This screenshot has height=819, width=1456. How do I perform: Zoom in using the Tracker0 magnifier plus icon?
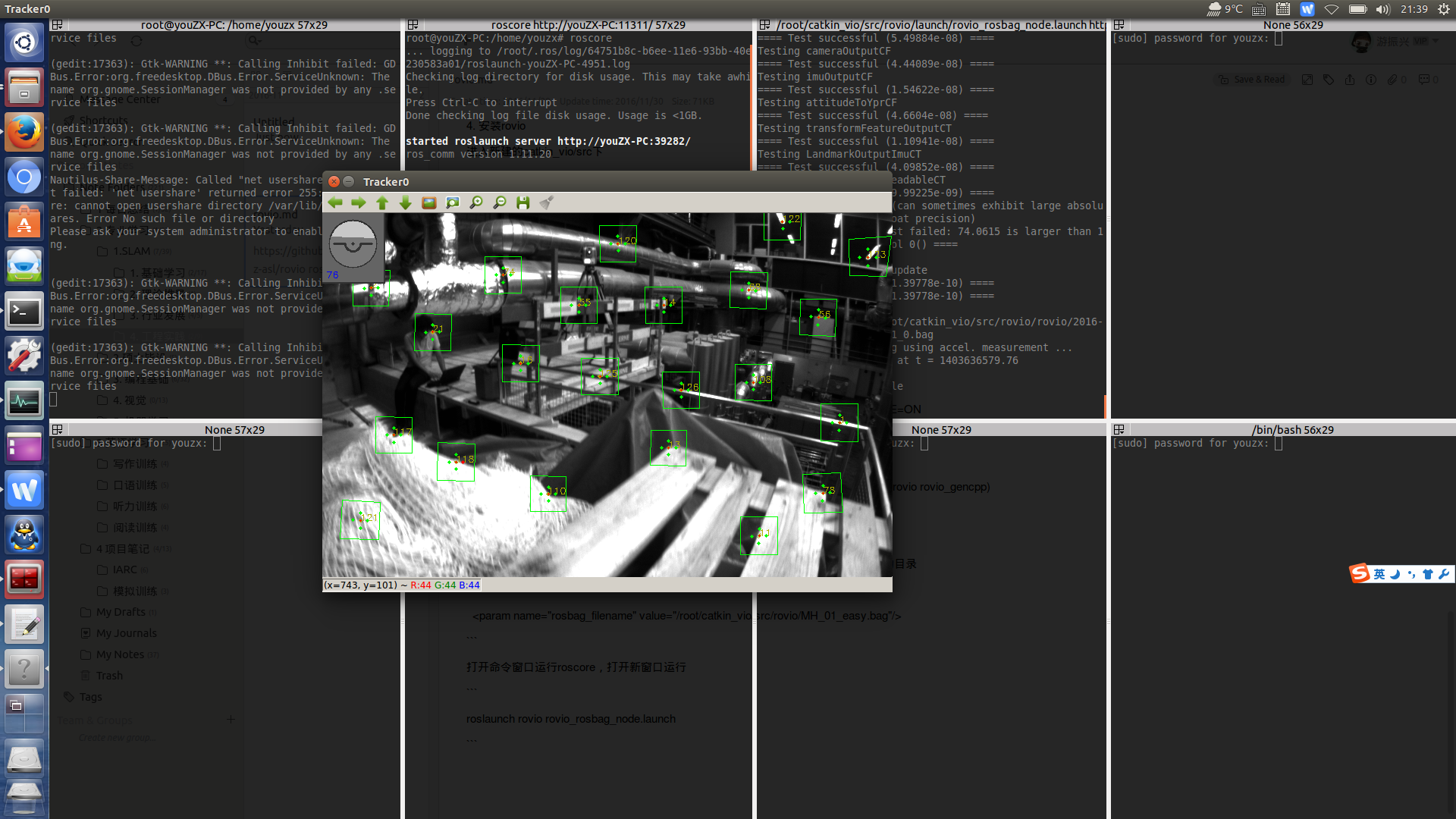[x=476, y=202]
